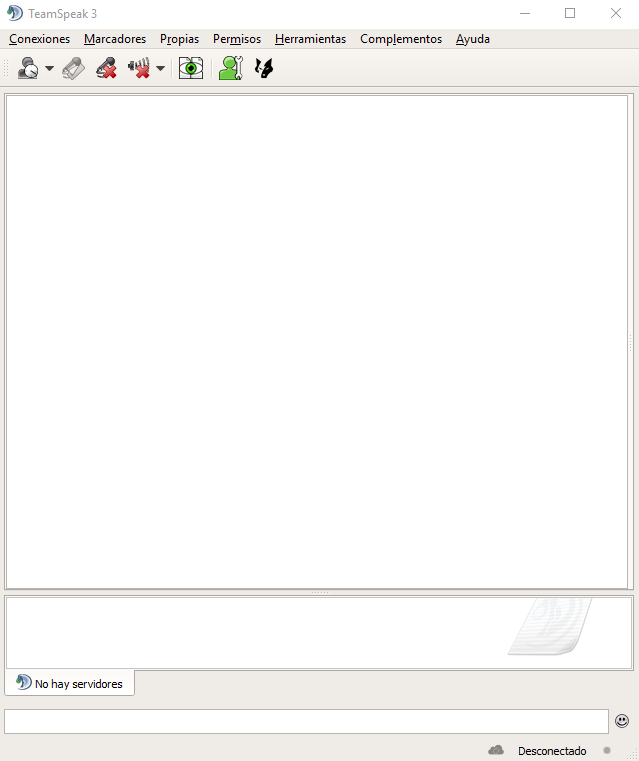Open the Propias menu
This screenshot has width=639, height=761.
coord(180,39)
